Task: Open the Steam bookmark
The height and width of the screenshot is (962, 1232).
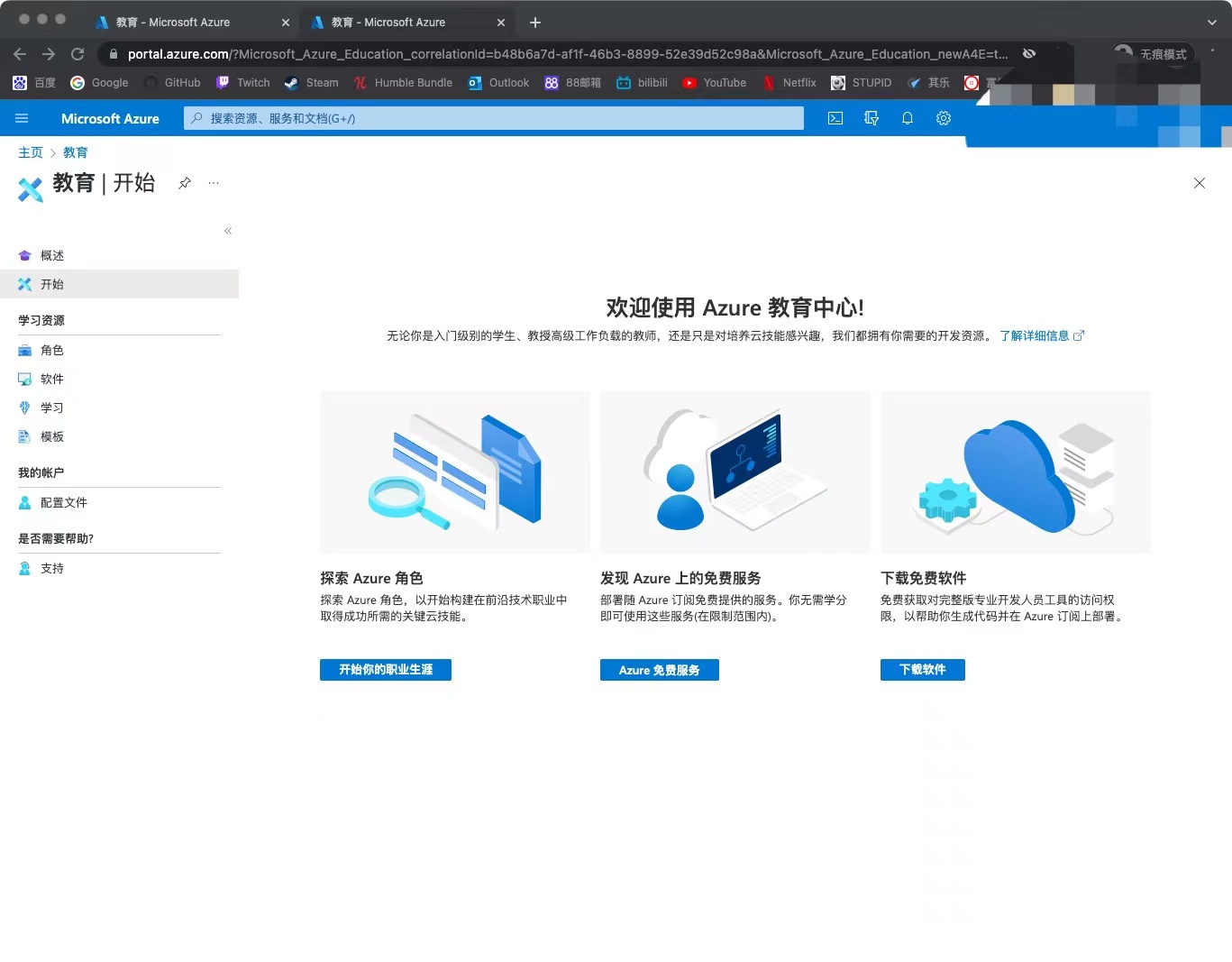Action: (x=312, y=83)
